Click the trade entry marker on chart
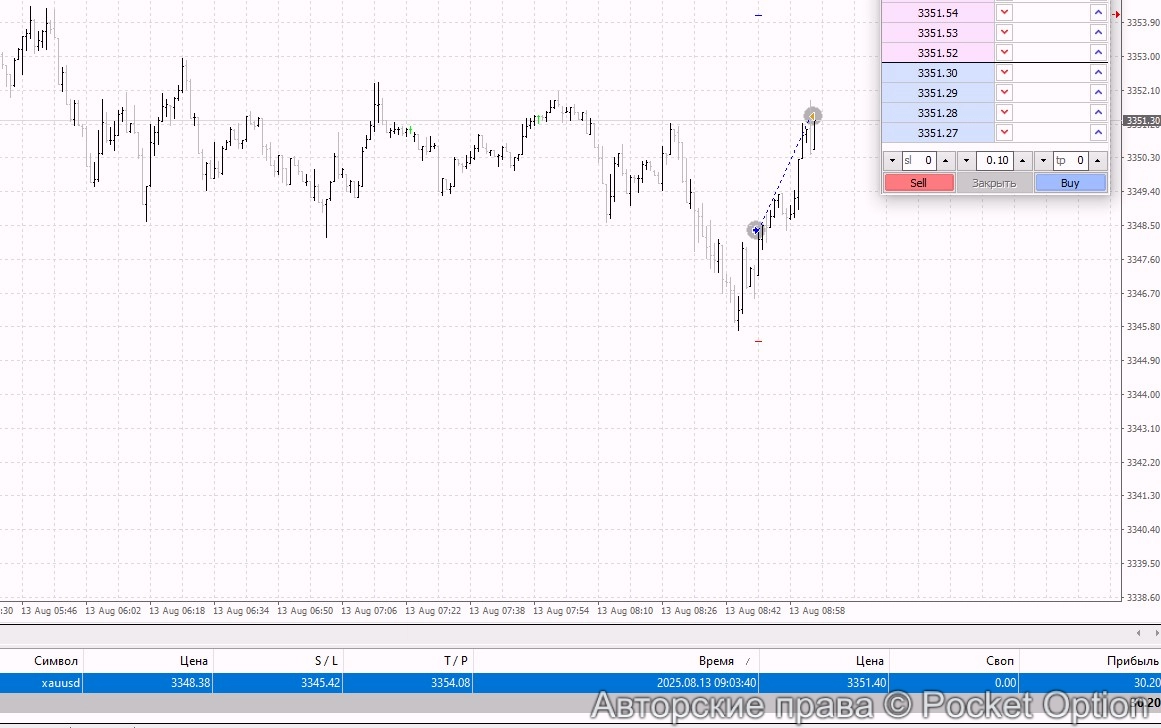 click(x=756, y=230)
